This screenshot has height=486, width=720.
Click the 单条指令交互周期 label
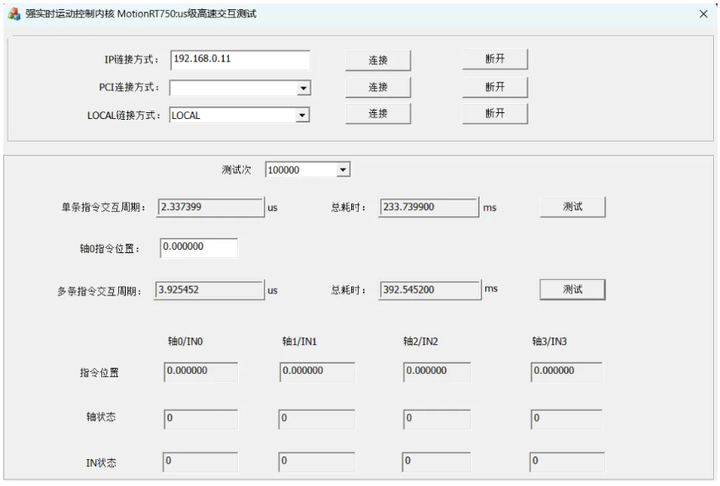[x=103, y=208]
